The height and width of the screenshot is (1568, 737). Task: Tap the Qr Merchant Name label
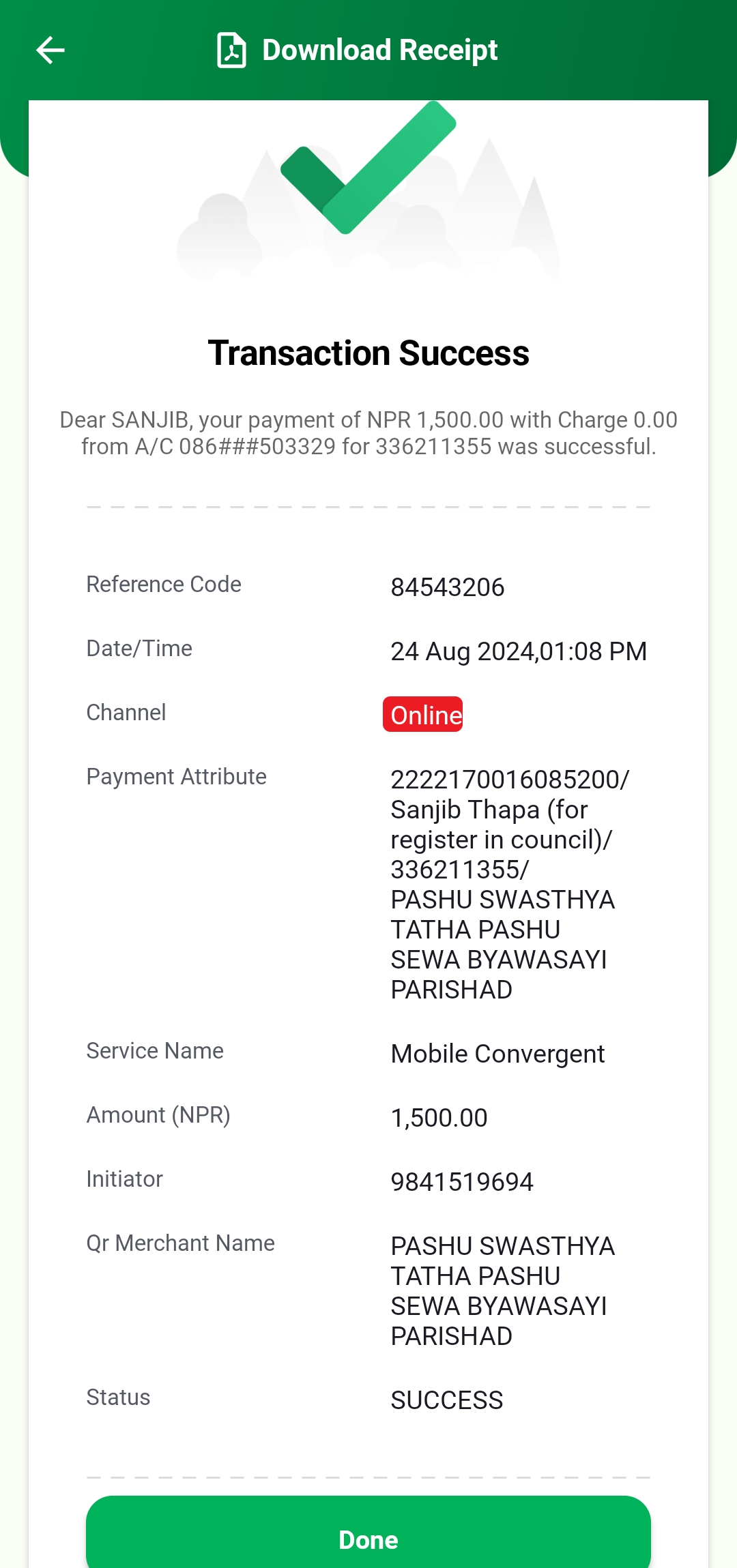point(180,1243)
